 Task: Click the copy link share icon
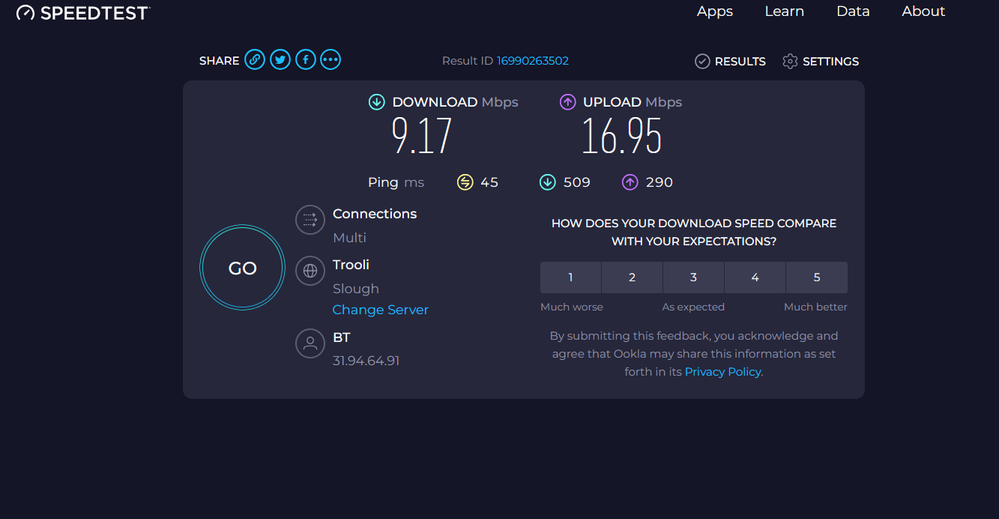click(255, 60)
